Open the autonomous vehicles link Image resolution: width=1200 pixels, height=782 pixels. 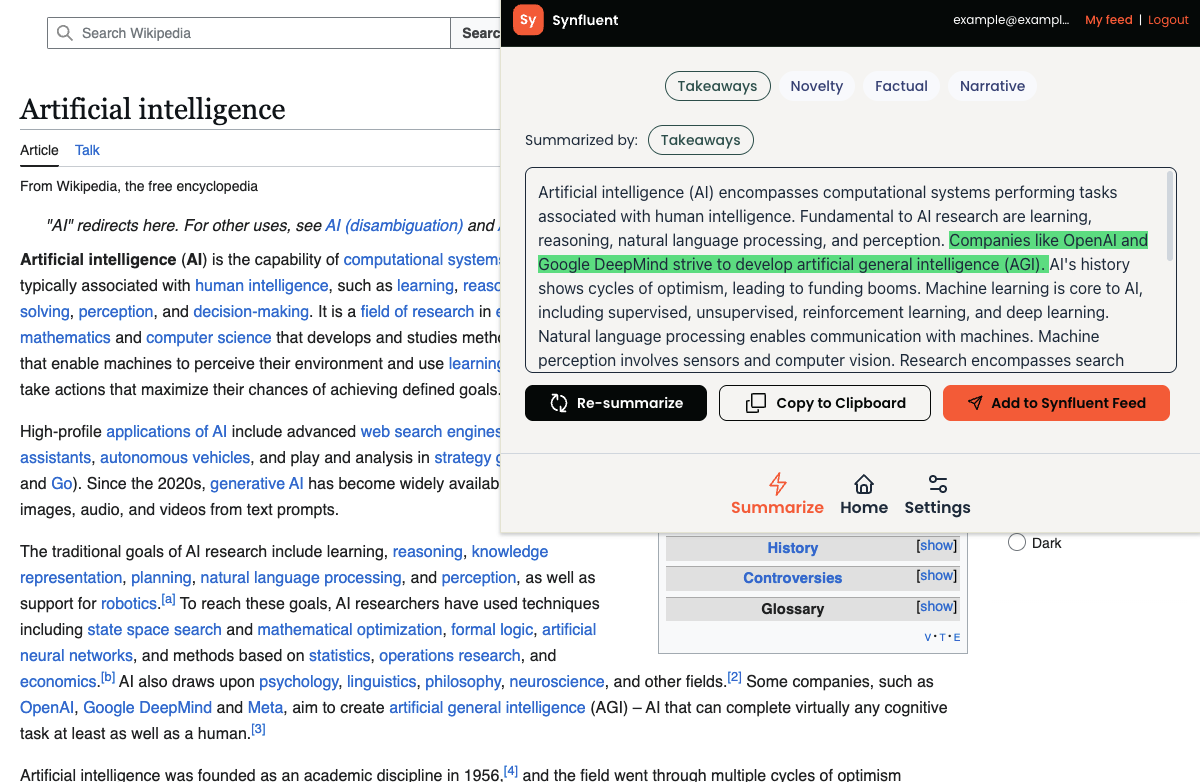[x=175, y=457]
